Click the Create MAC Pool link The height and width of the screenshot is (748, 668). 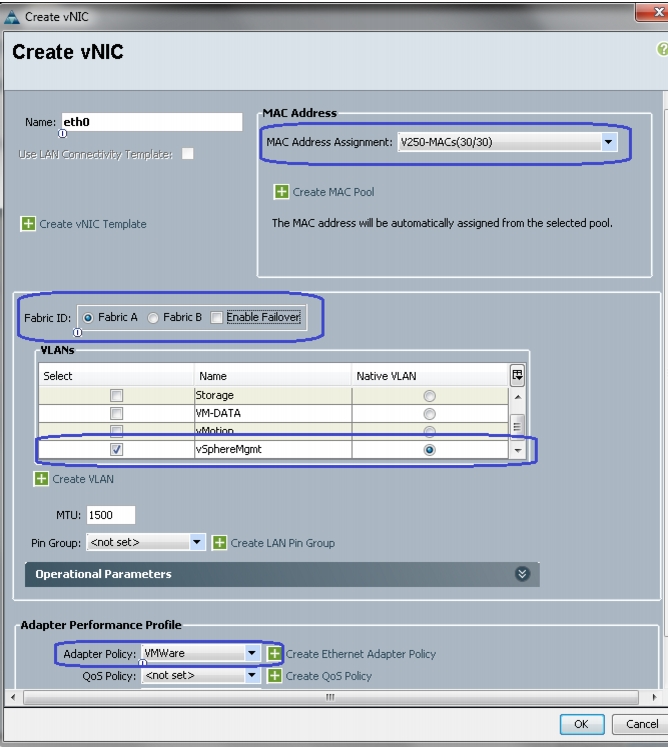tap(333, 192)
